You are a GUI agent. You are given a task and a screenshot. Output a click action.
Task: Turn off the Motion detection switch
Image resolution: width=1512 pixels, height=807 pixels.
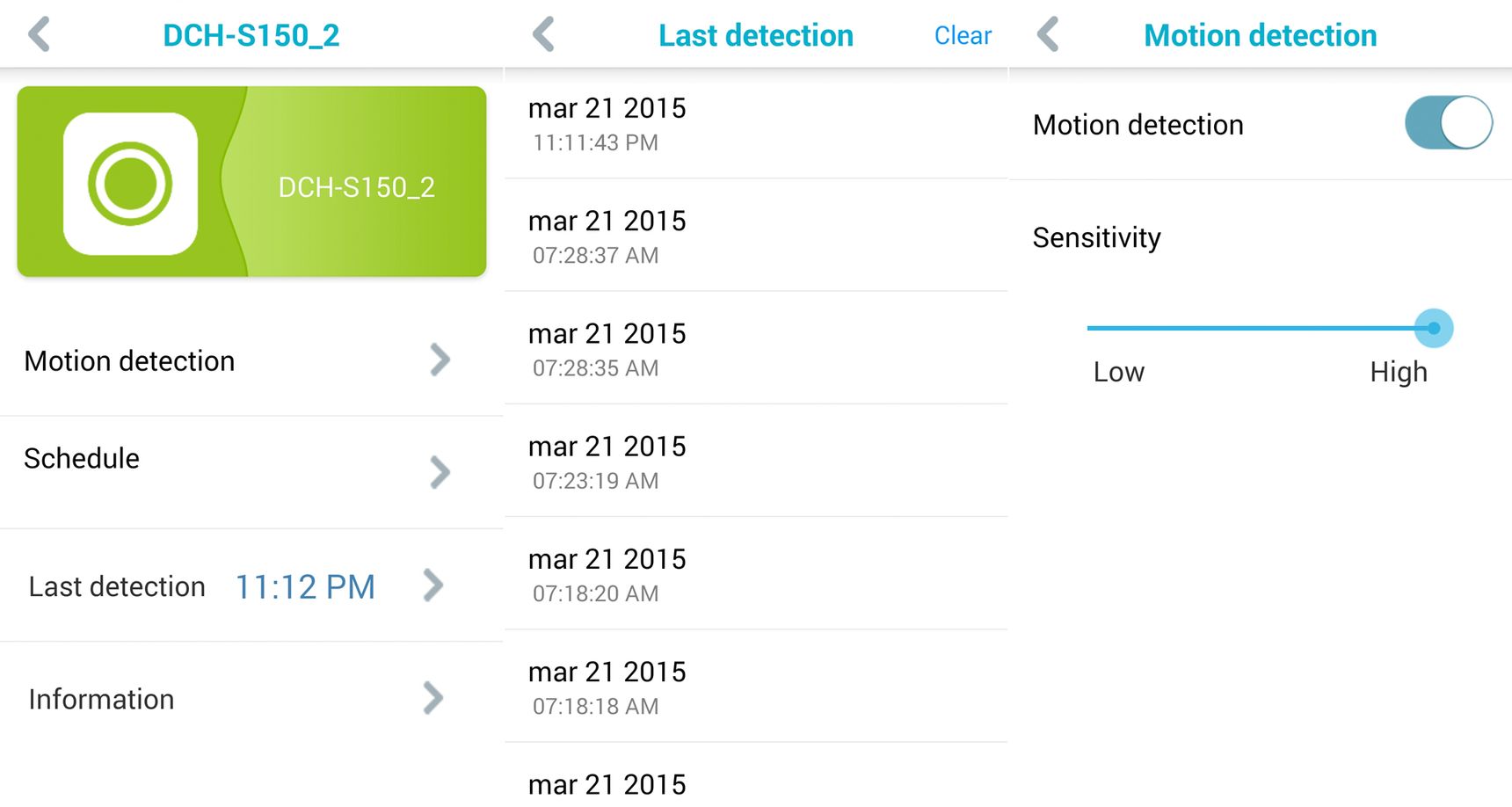pyautogui.click(x=1448, y=123)
